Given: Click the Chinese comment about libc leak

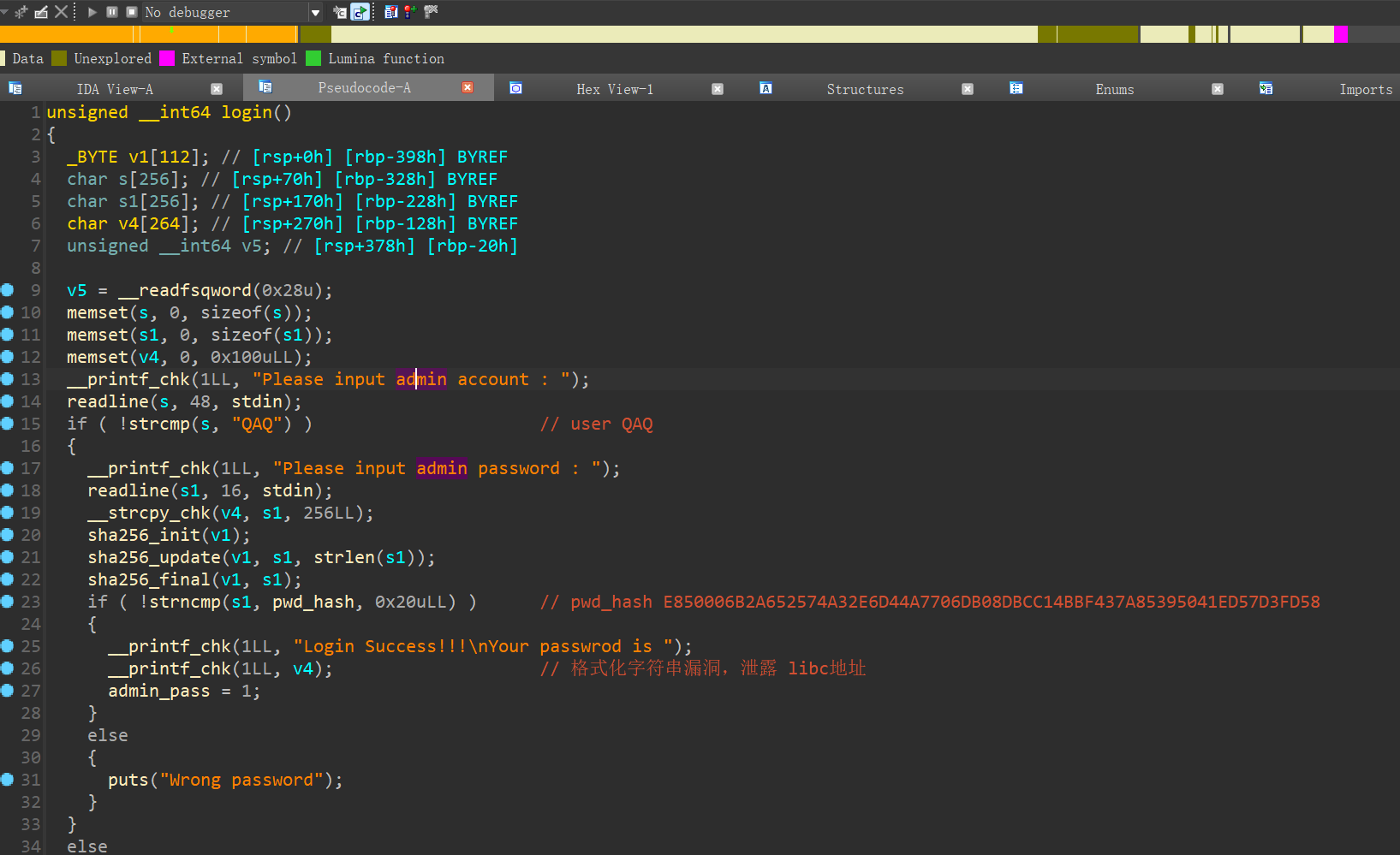Looking at the screenshot, I should pyautogui.click(x=703, y=668).
